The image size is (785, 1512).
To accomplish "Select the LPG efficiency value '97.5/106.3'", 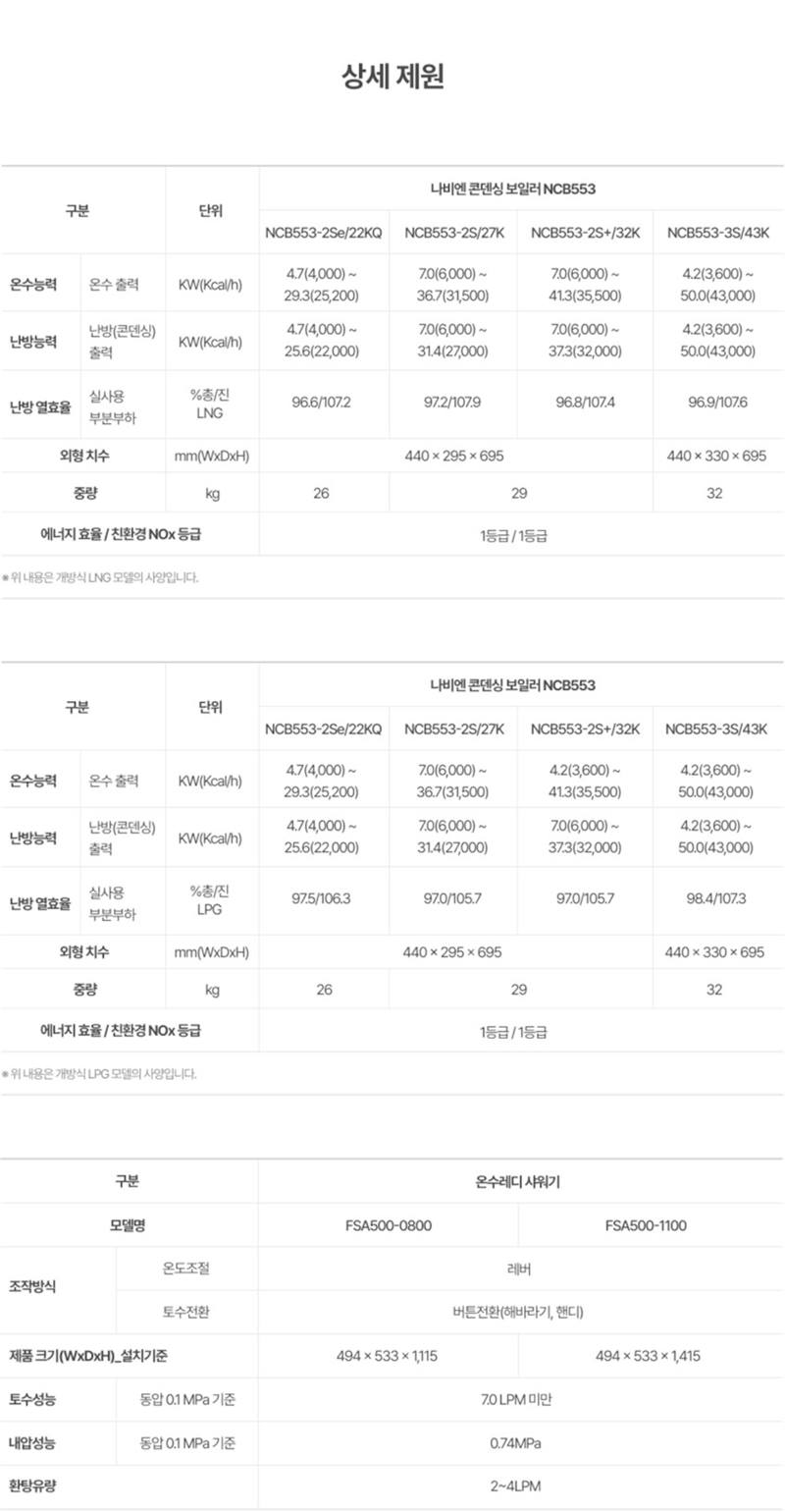I will (x=321, y=900).
